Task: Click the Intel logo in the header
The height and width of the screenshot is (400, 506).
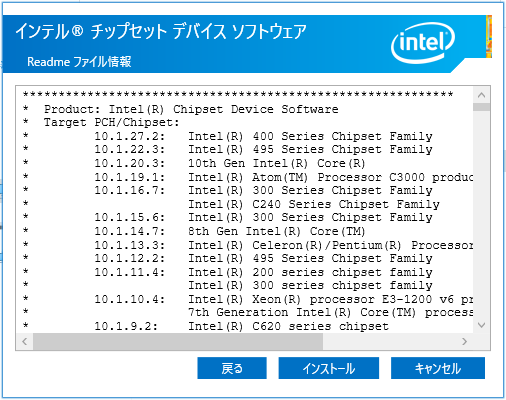Action: click(x=423, y=43)
